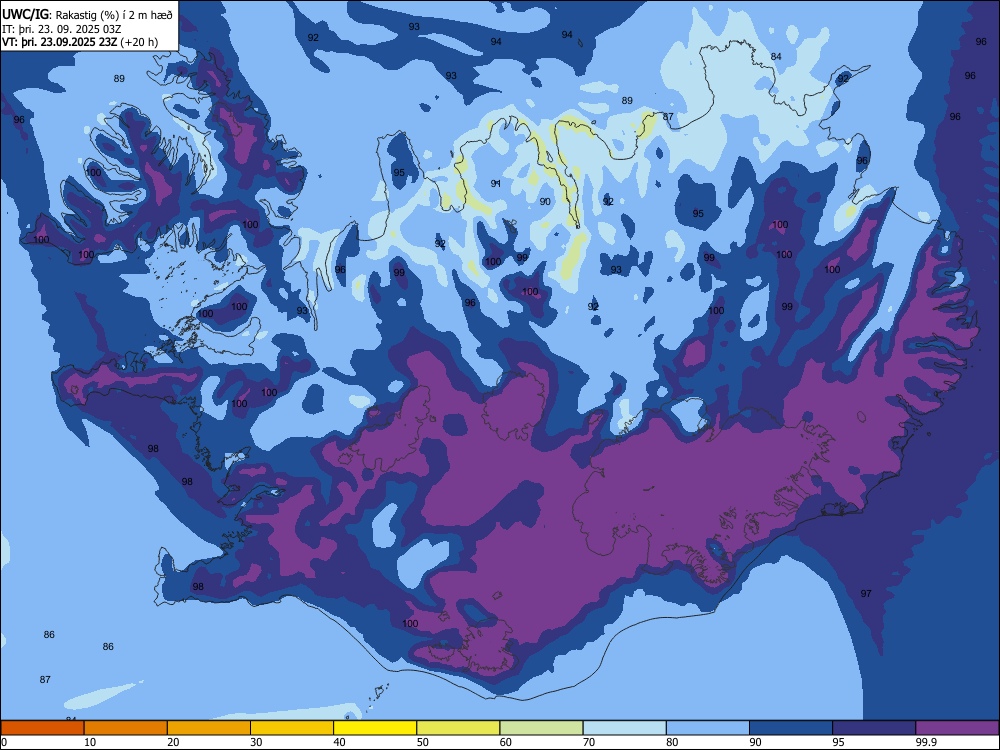The height and width of the screenshot is (750, 1000).
Task: Click the 40–50 bright yellow legend swatch
Action: [x=375, y=728]
